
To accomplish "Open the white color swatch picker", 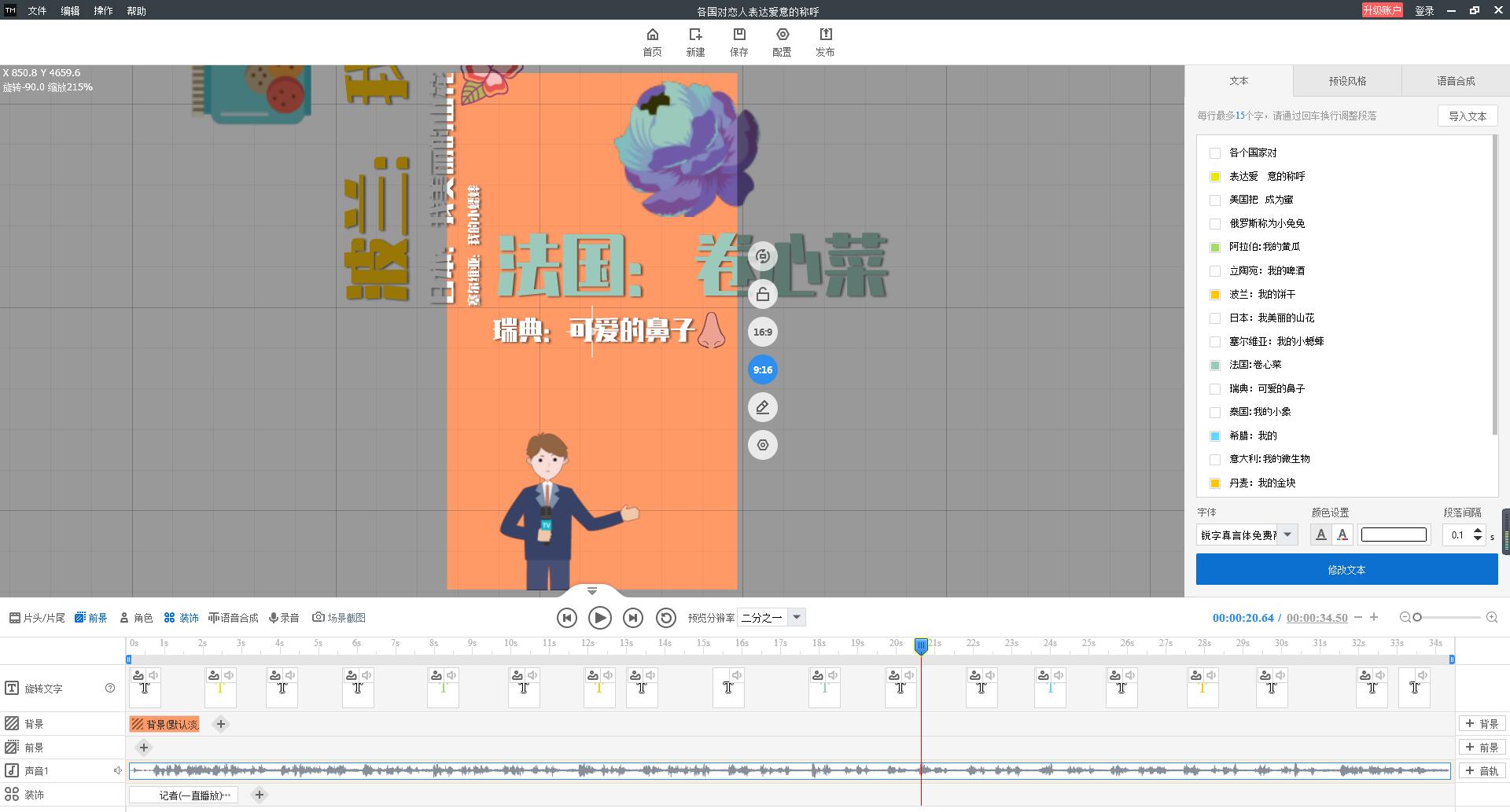I will pyautogui.click(x=1394, y=535).
